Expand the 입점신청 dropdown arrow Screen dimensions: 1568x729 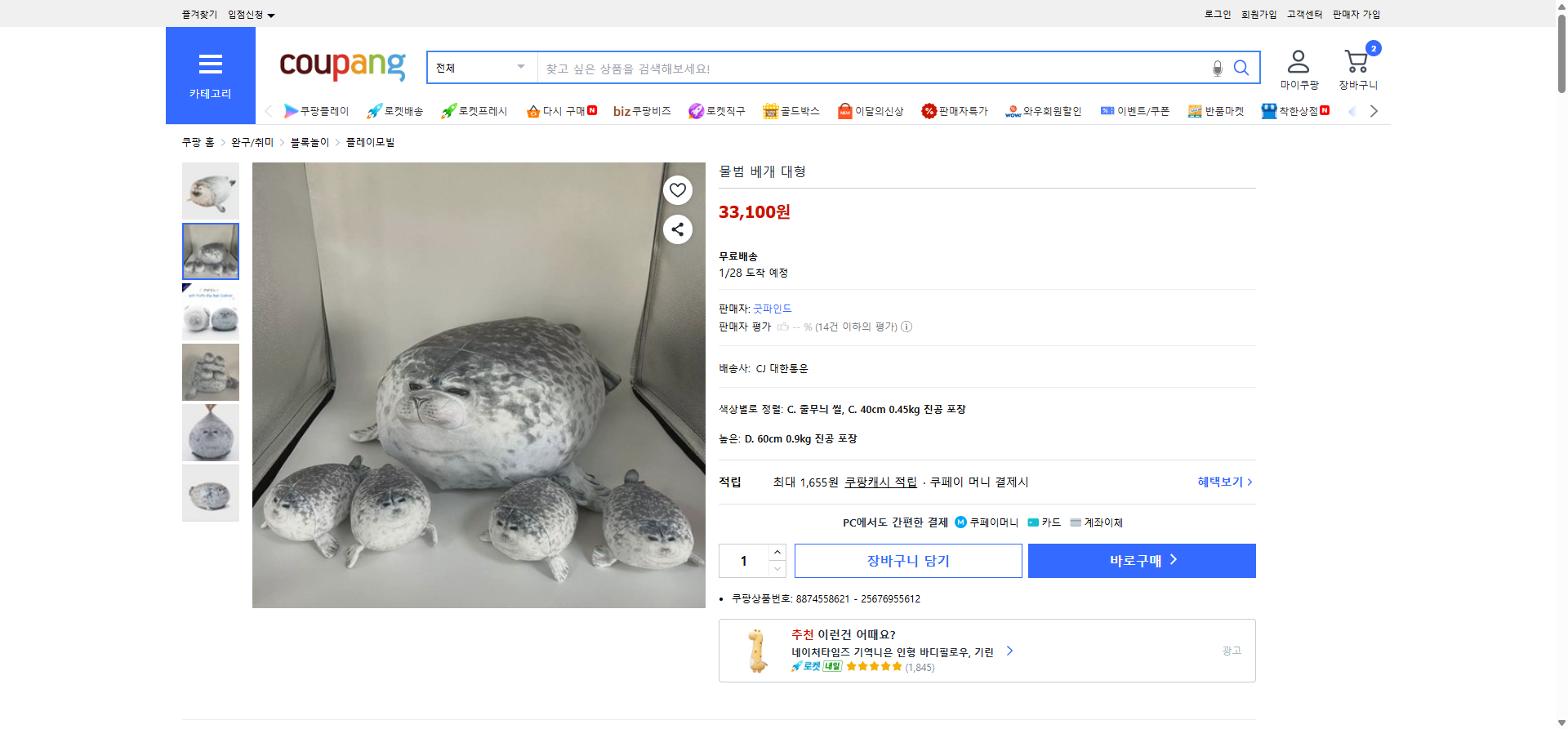[272, 14]
